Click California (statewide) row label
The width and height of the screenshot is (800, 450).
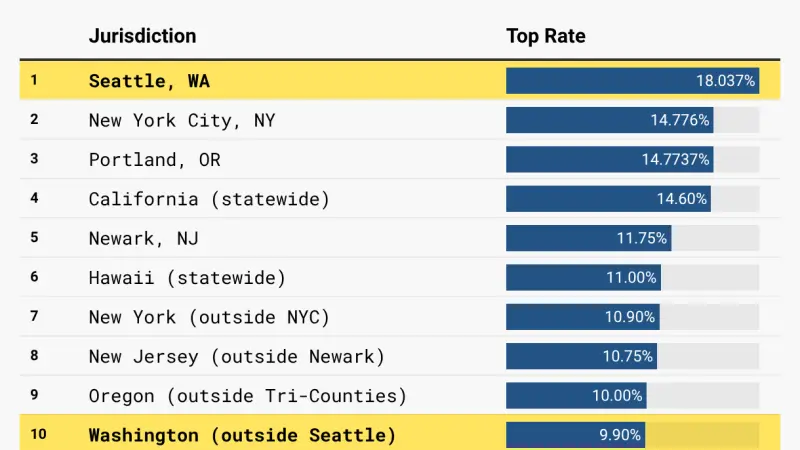pyautogui.click(x=209, y=199)
